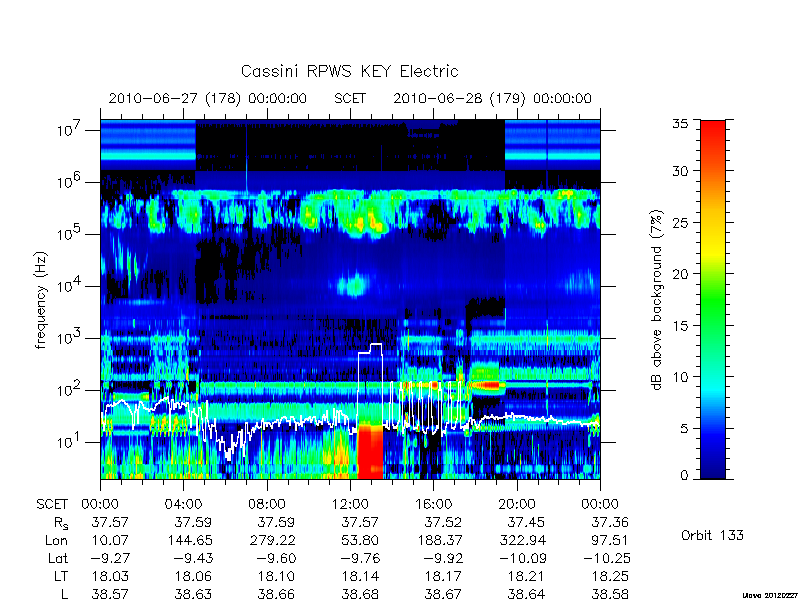800x600 pixels.
Task: Select local time value 18.14
Action: click(360, 577)
